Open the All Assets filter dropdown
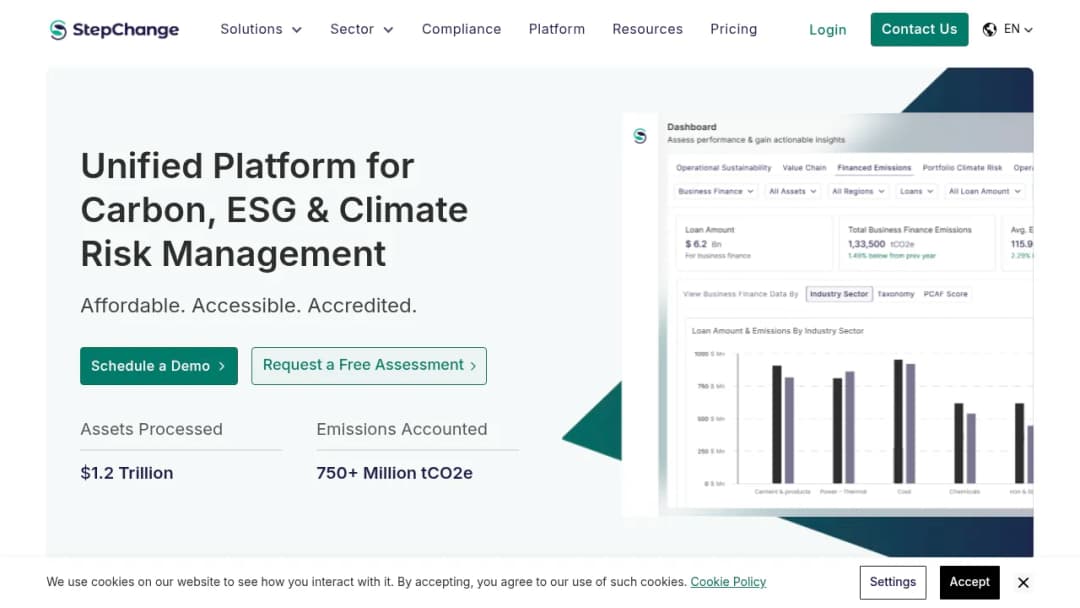 coord(792,191)
